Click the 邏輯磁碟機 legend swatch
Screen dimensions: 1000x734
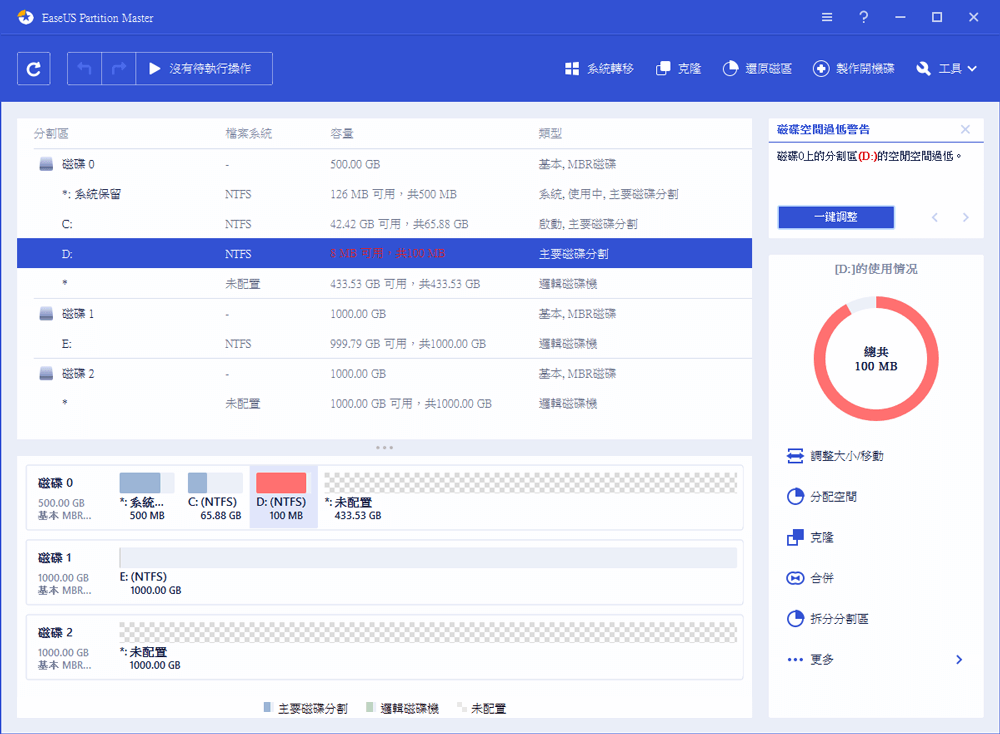point(370,707)
